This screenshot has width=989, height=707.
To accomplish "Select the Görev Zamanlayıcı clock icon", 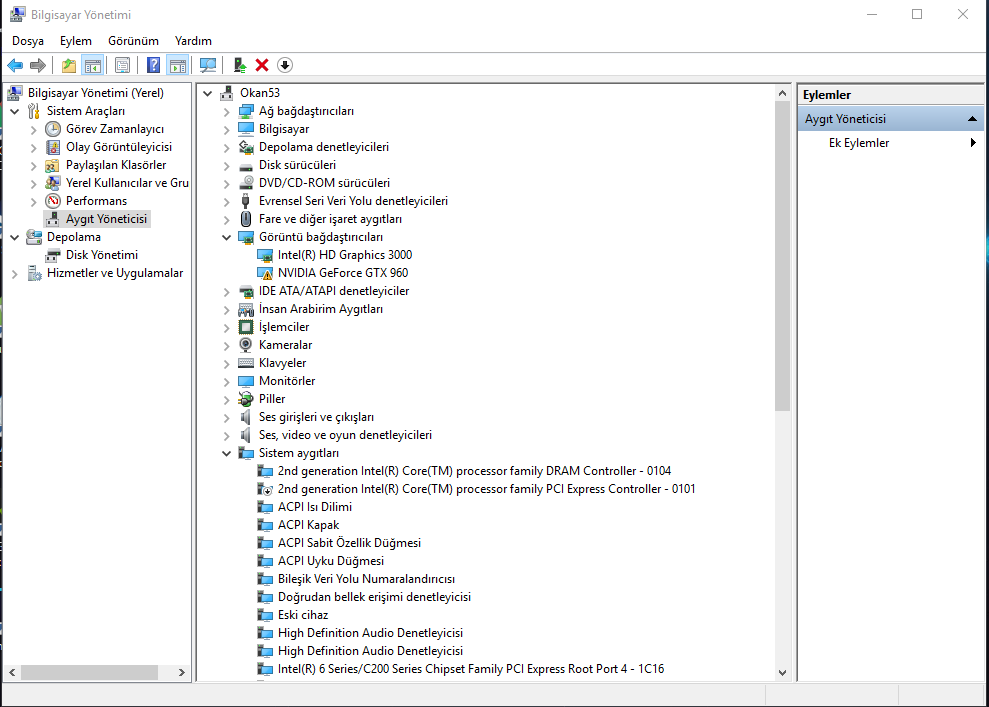I will point(53,129).
